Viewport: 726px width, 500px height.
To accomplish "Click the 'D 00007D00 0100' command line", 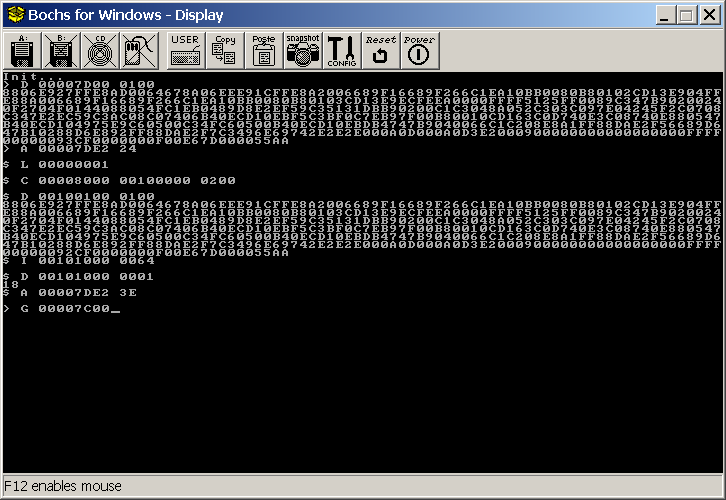I will tap(79, 85).
